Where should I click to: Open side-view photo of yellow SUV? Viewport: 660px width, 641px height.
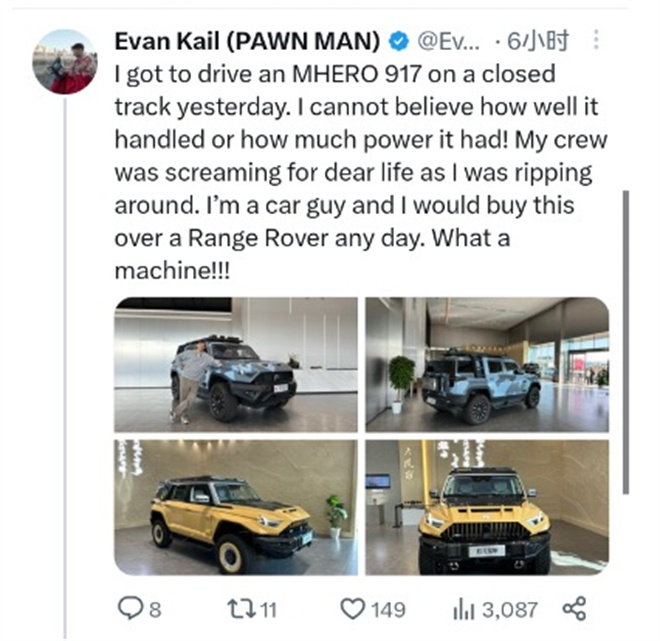(x=236, y=506)
